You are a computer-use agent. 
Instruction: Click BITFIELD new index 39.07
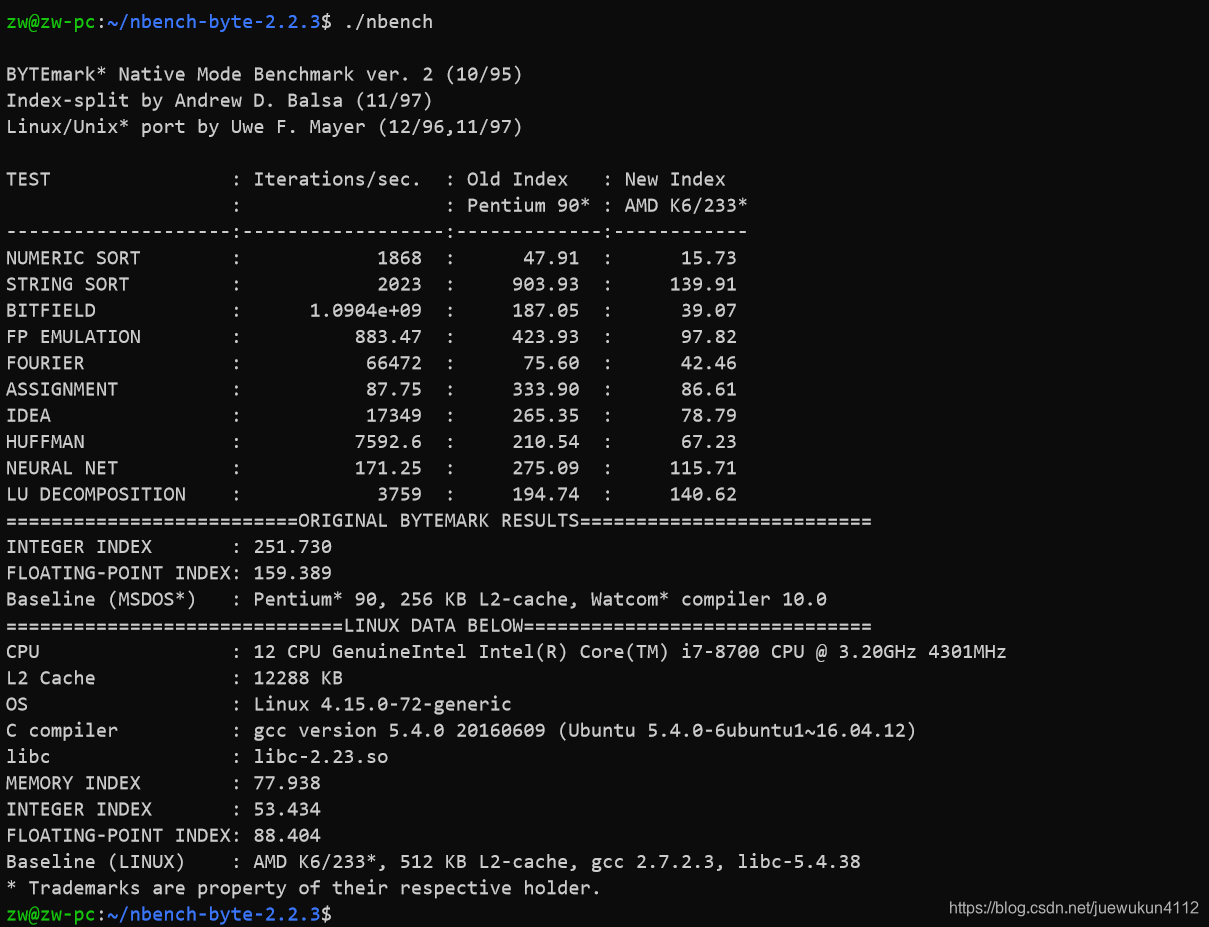coord(709,311)
